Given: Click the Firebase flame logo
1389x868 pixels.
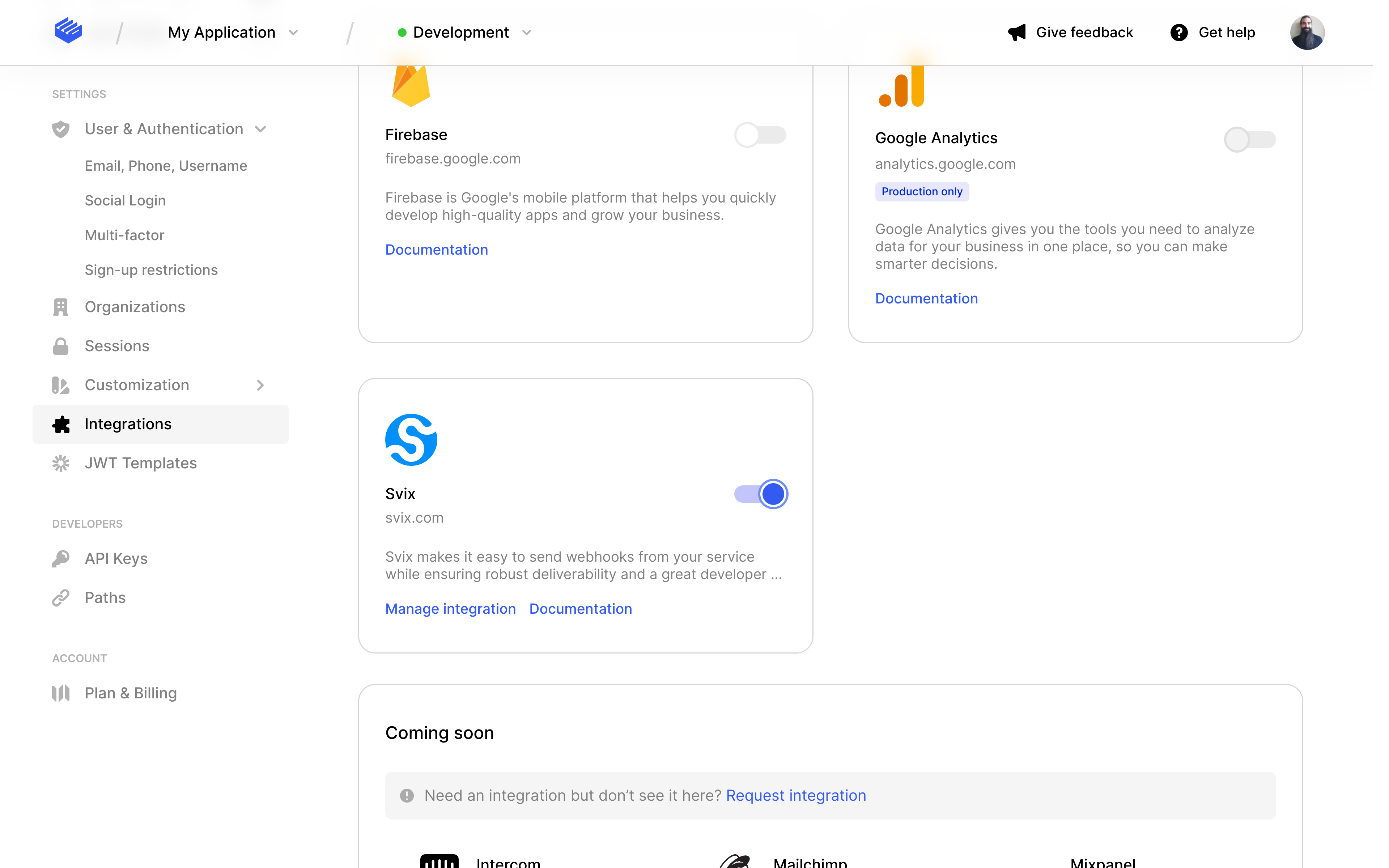Looking at the screenshot, I should [411, 86].
